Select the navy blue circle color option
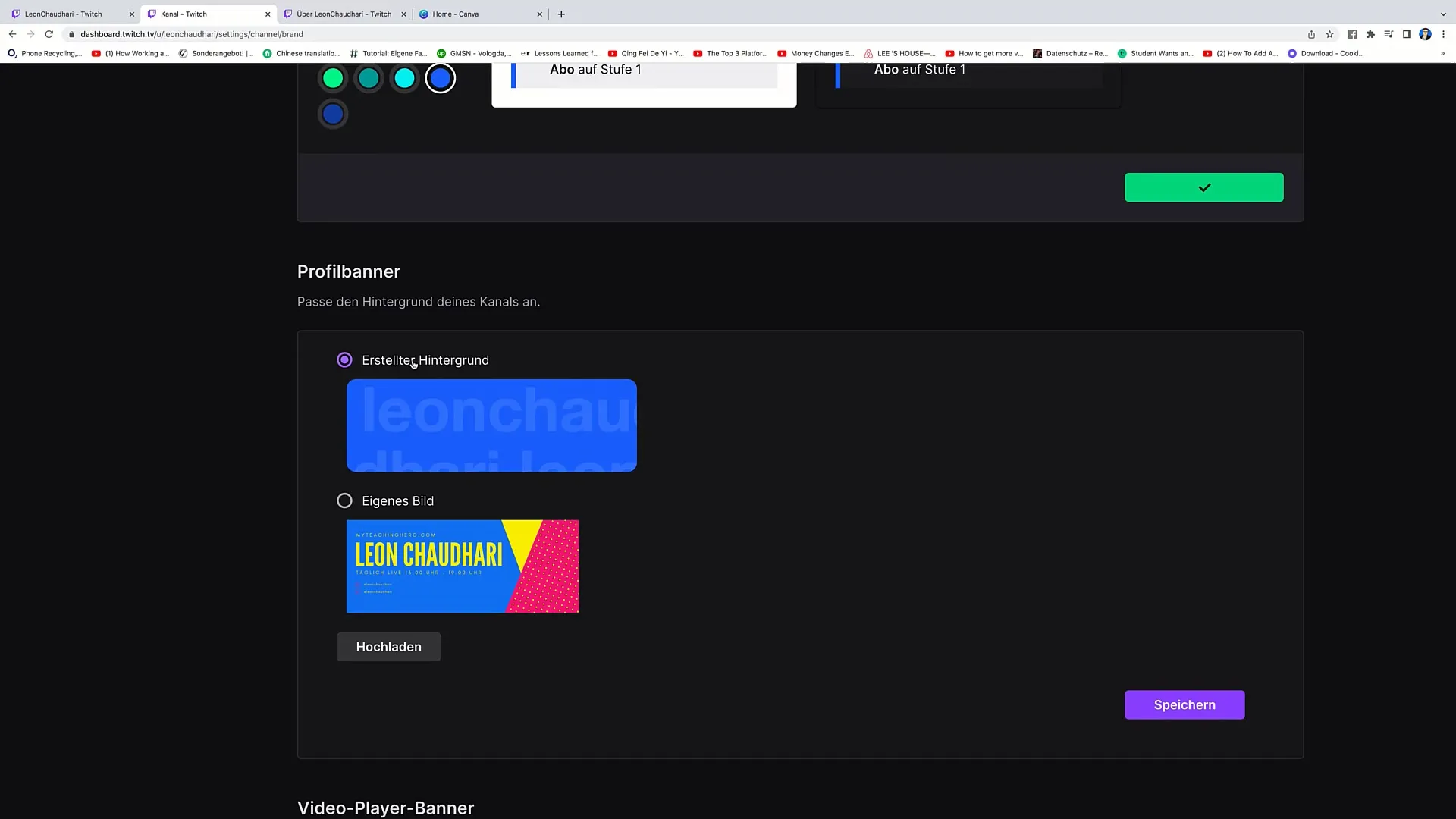The image size is (1456, 819). (x=332, y=113)
